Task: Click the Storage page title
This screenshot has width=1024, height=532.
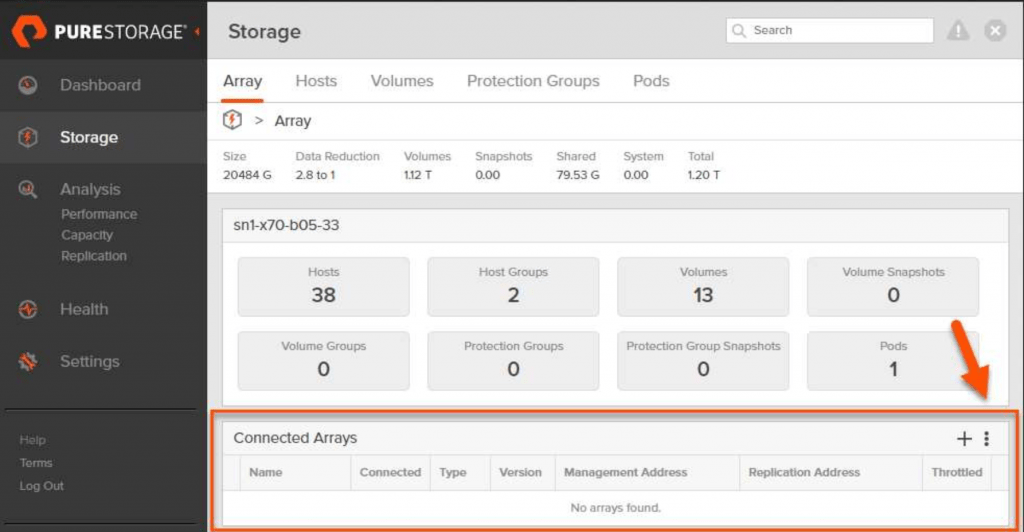Action: coord(264,31)
